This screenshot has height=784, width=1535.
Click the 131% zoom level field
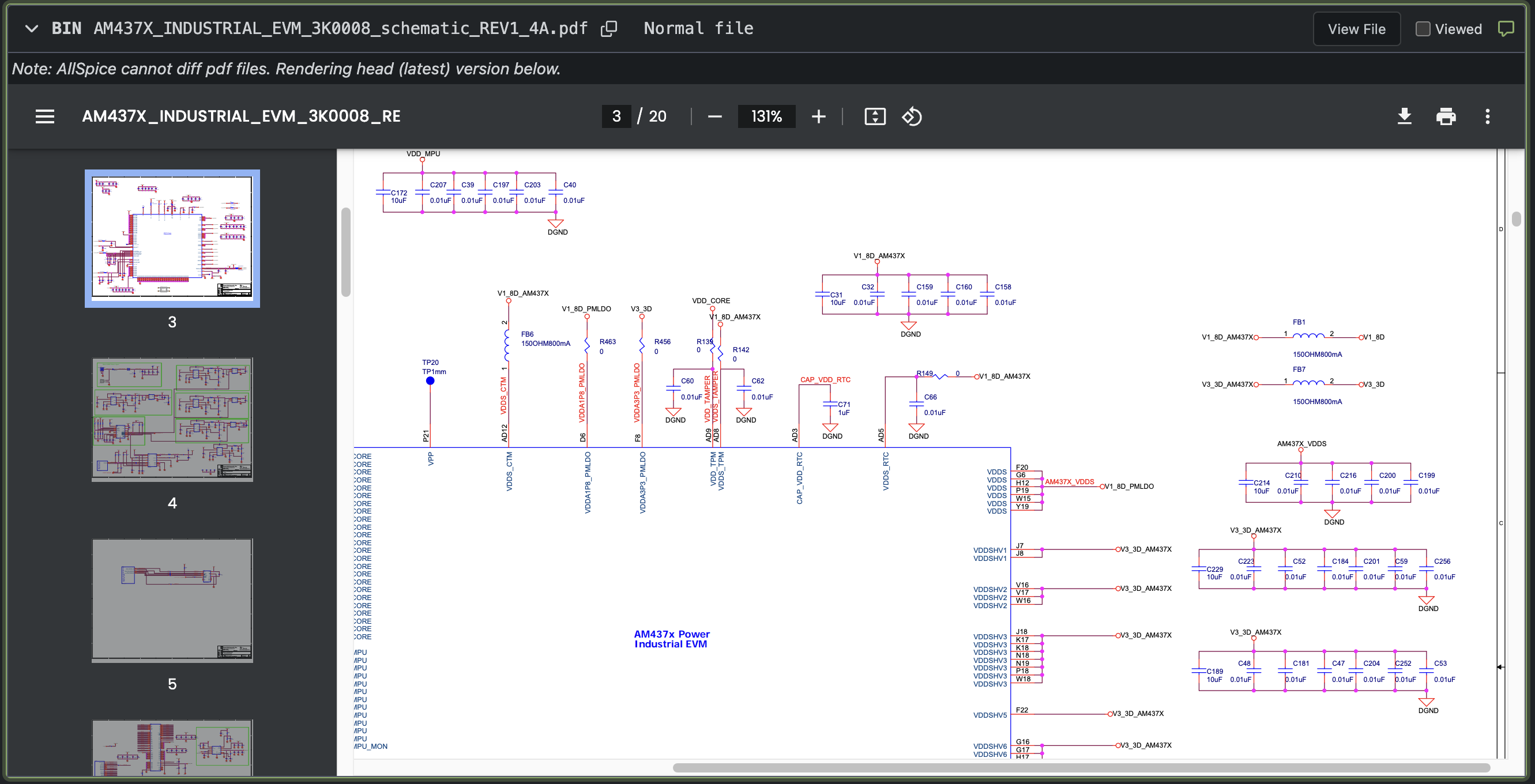tap(766, 116)
